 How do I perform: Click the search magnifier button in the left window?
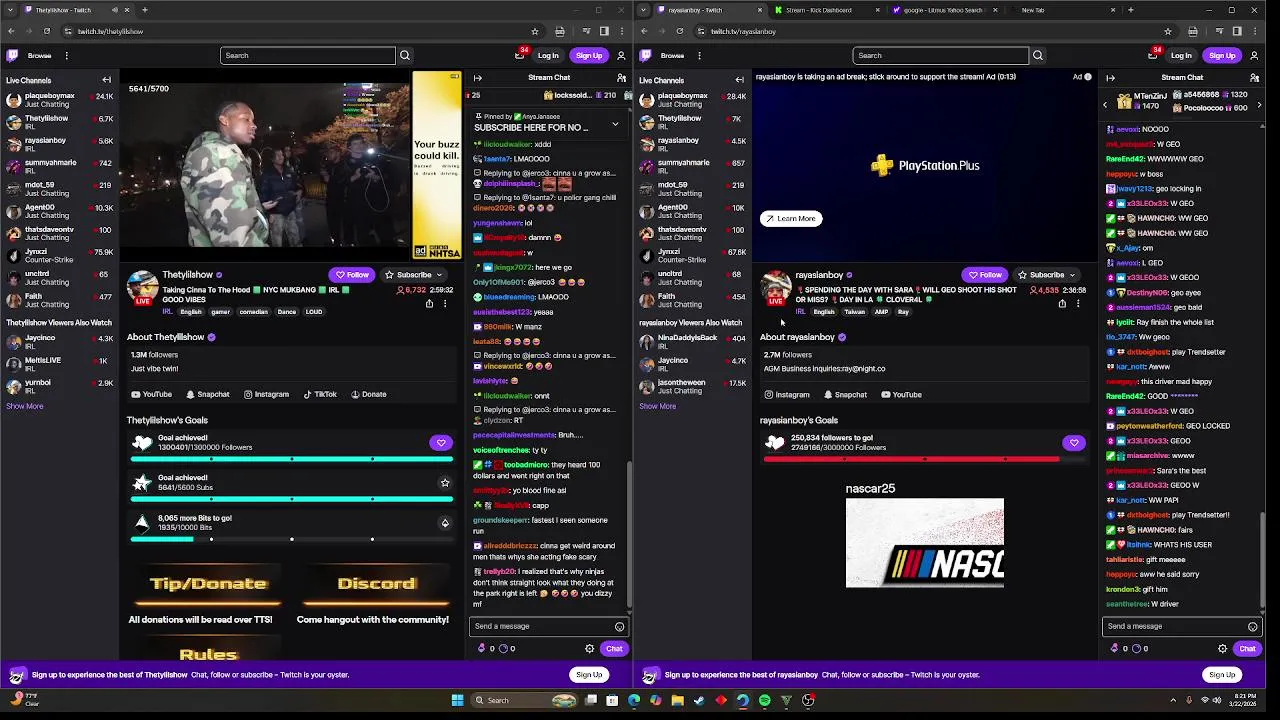tap(405, 55)
